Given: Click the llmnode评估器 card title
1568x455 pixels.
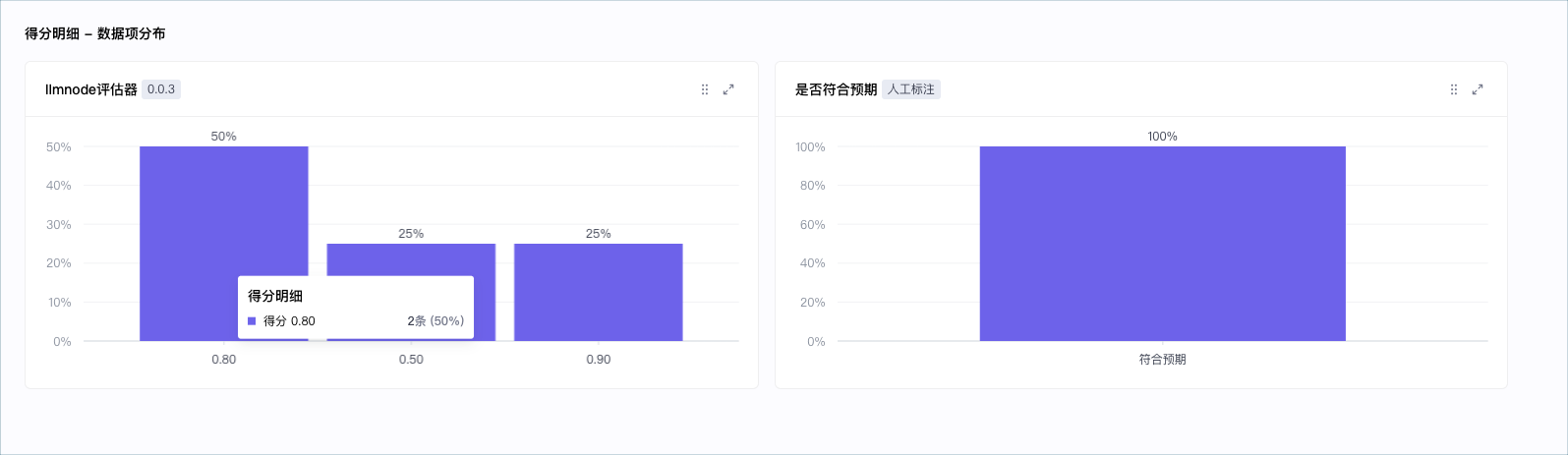Looking at the screenshot, I should click(91, 89).
